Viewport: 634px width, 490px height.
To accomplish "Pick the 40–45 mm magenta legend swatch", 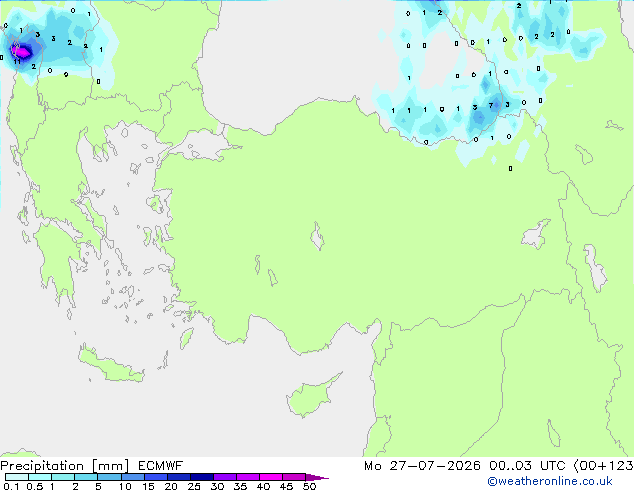I will point(271,477).
